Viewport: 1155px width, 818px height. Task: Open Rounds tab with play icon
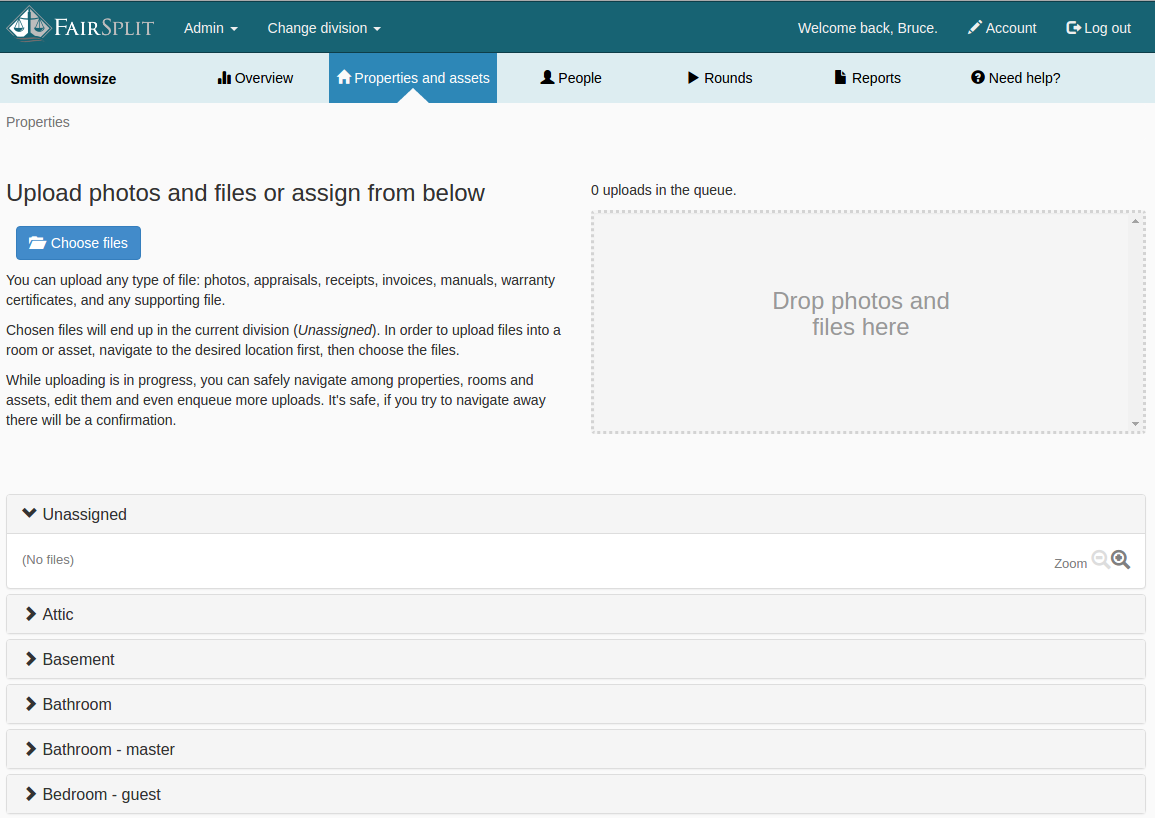coord(720,78)
